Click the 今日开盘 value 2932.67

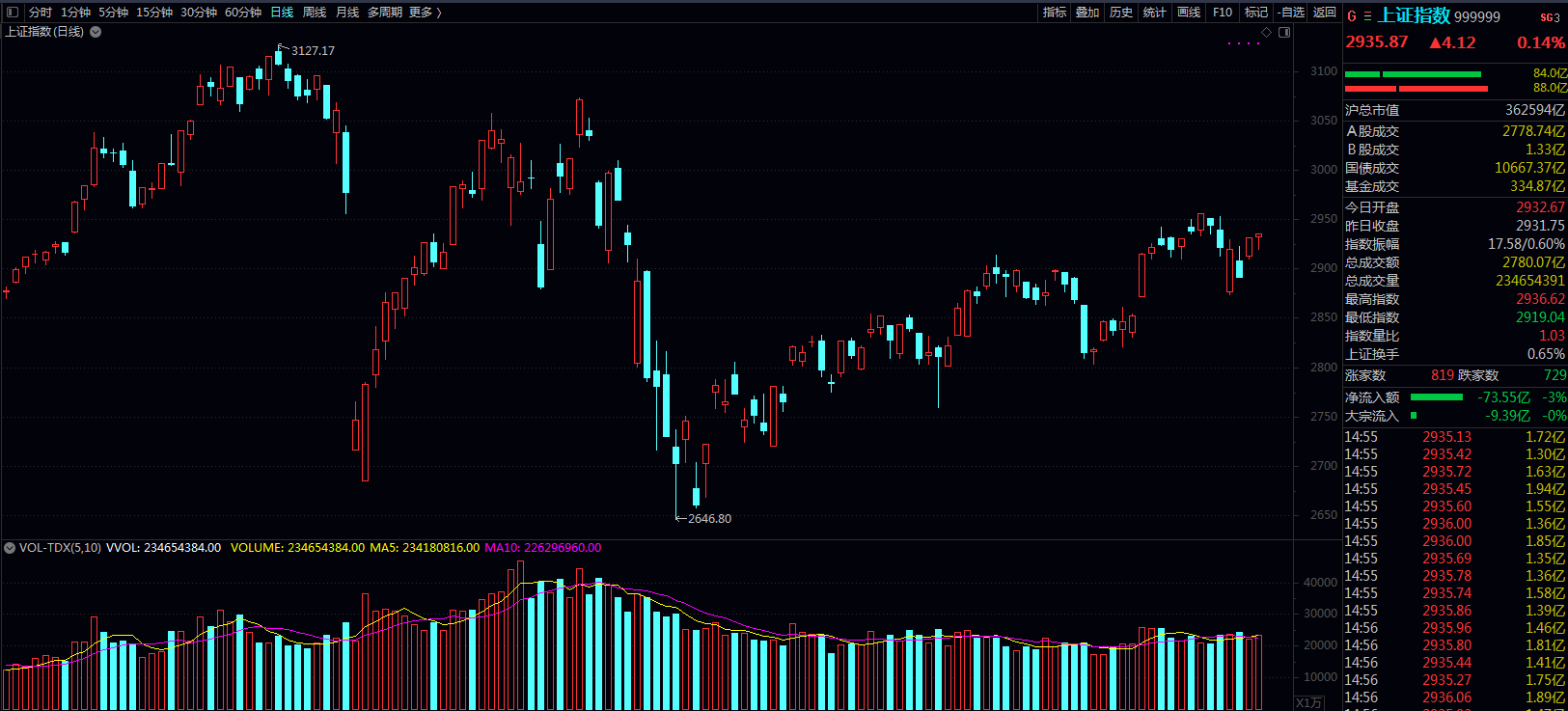pyautogui.click(x=1540, y=207)
